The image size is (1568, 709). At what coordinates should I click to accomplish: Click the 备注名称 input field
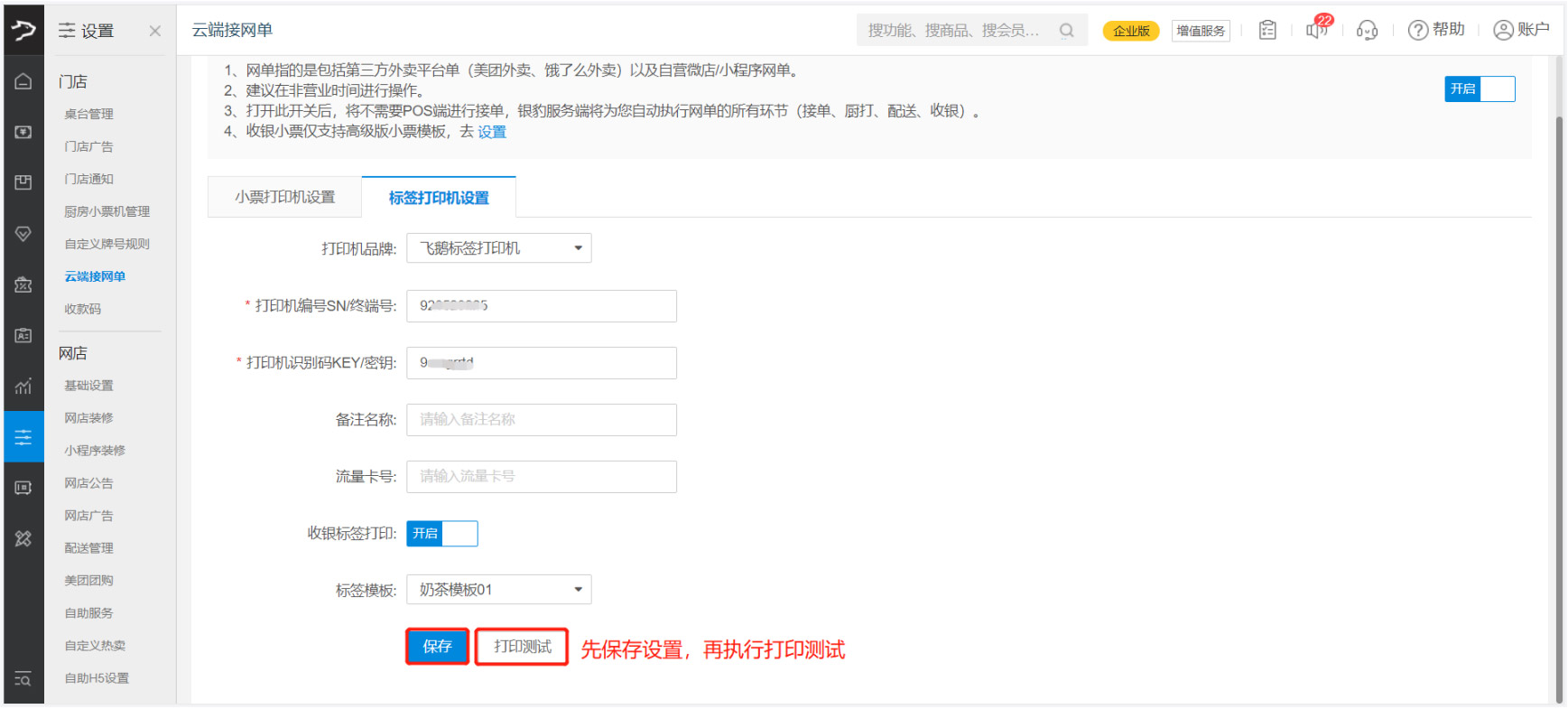pyautogui.click(x=541, y=420)
